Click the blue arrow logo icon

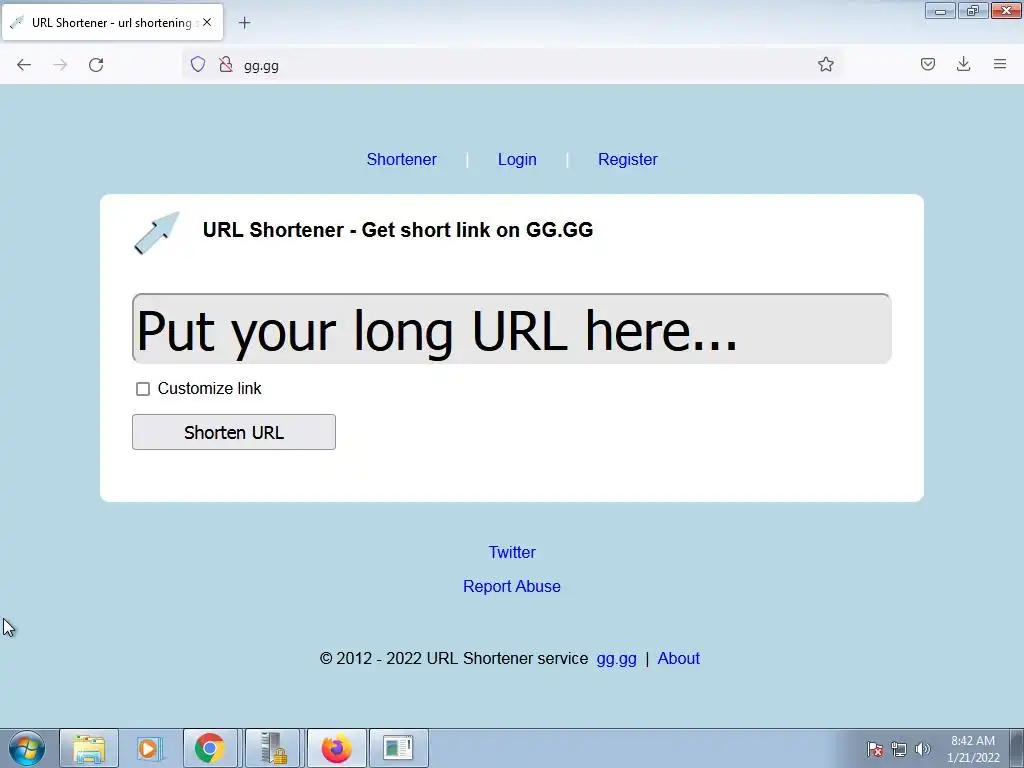pyautogui.click(x=157, y=232)
